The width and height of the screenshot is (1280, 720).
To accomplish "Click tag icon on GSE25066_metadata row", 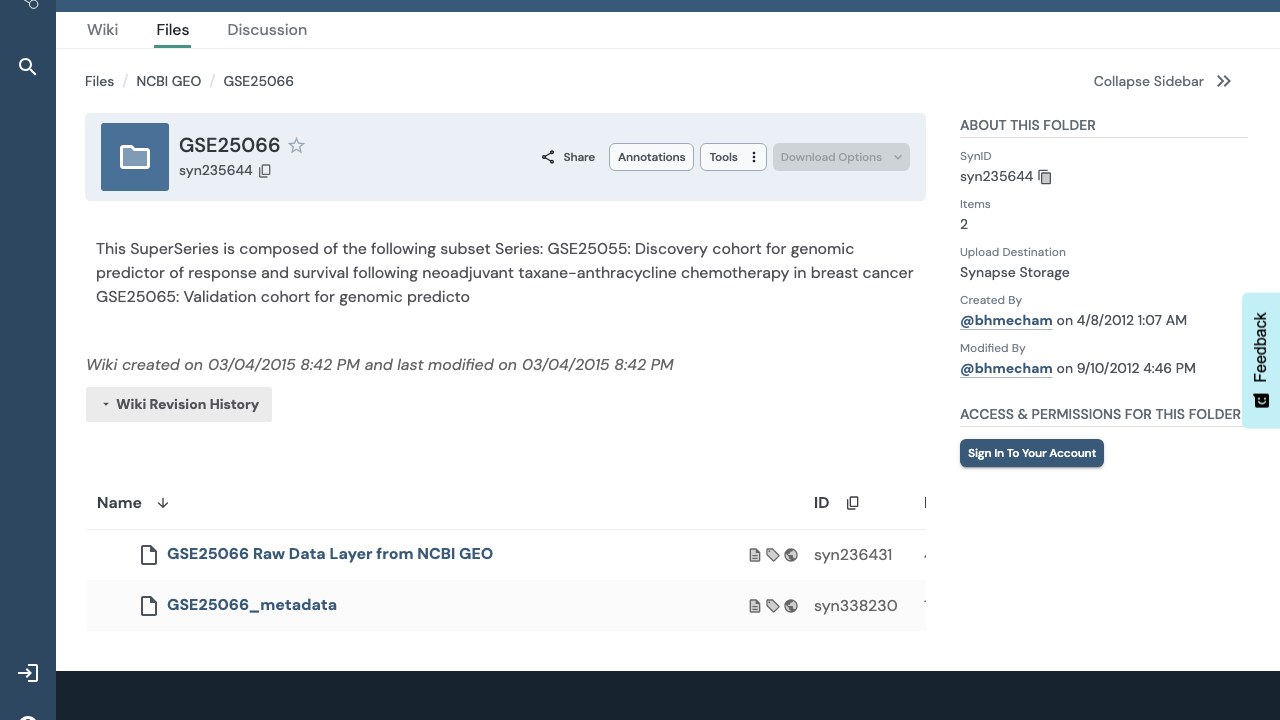I will coord(773,606).
